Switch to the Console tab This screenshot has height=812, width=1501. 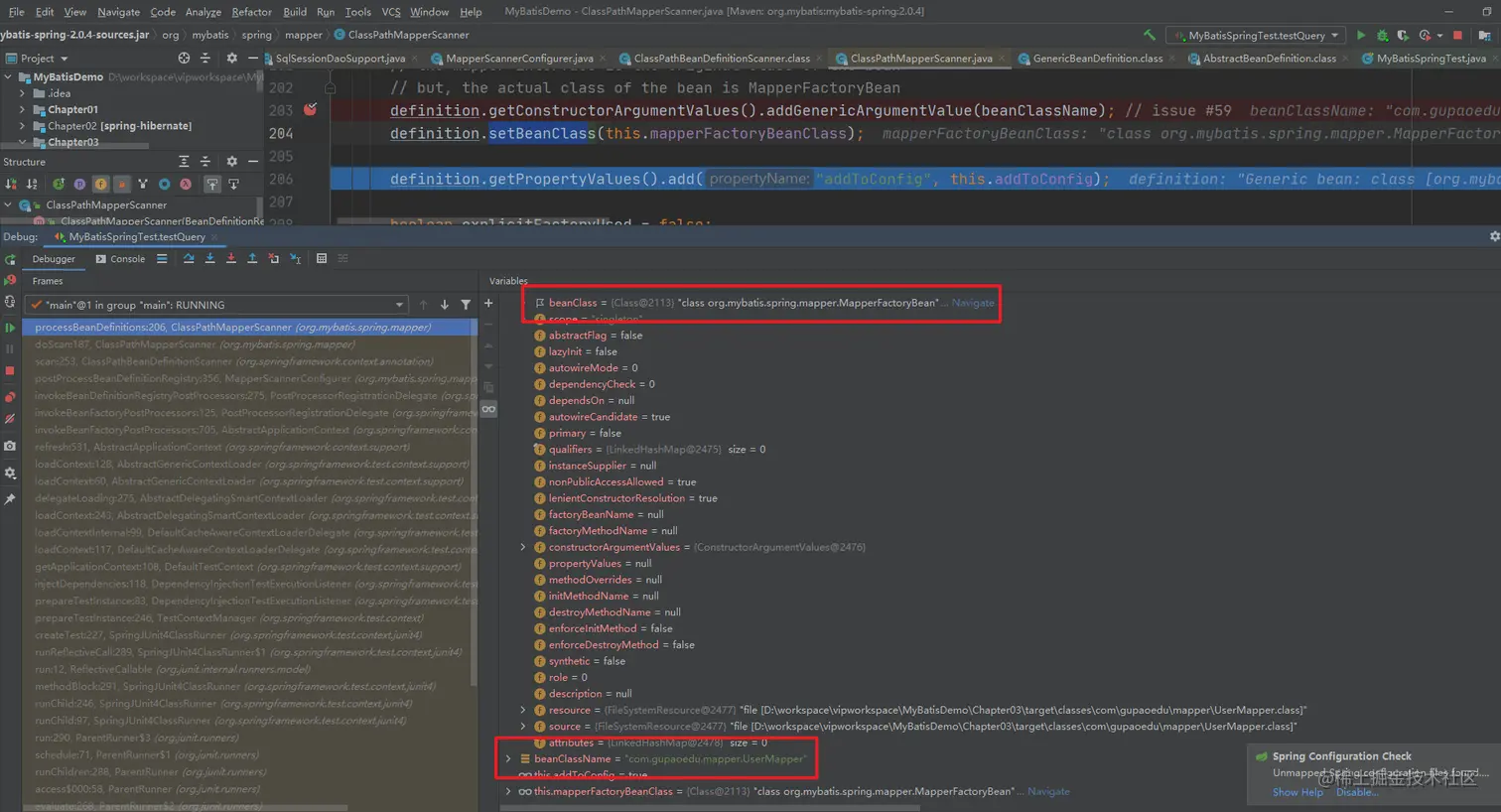(x=120, y=259)
